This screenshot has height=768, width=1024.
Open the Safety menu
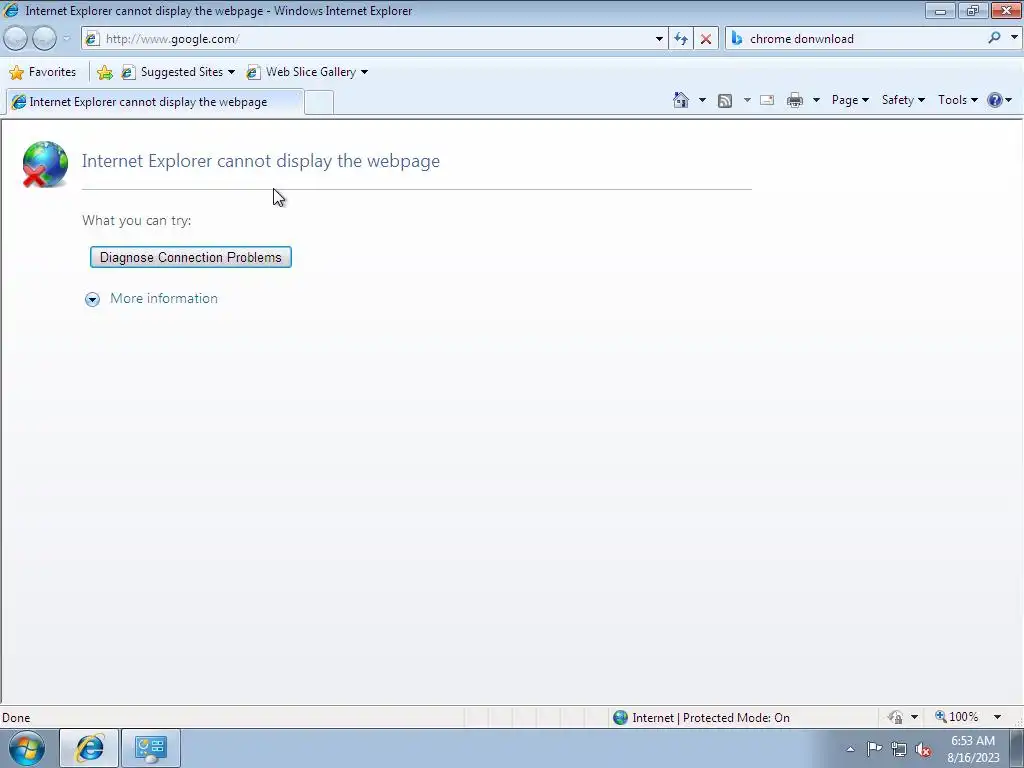[x=903, y=100]
